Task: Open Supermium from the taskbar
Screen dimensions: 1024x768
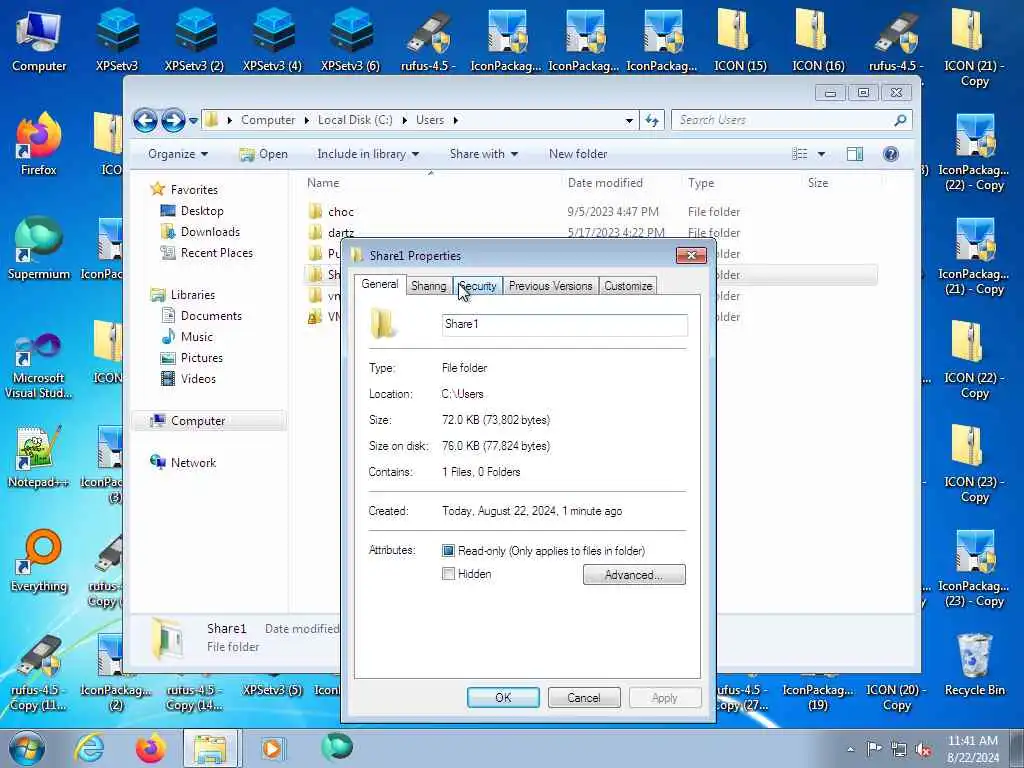Action: point(337,747)
